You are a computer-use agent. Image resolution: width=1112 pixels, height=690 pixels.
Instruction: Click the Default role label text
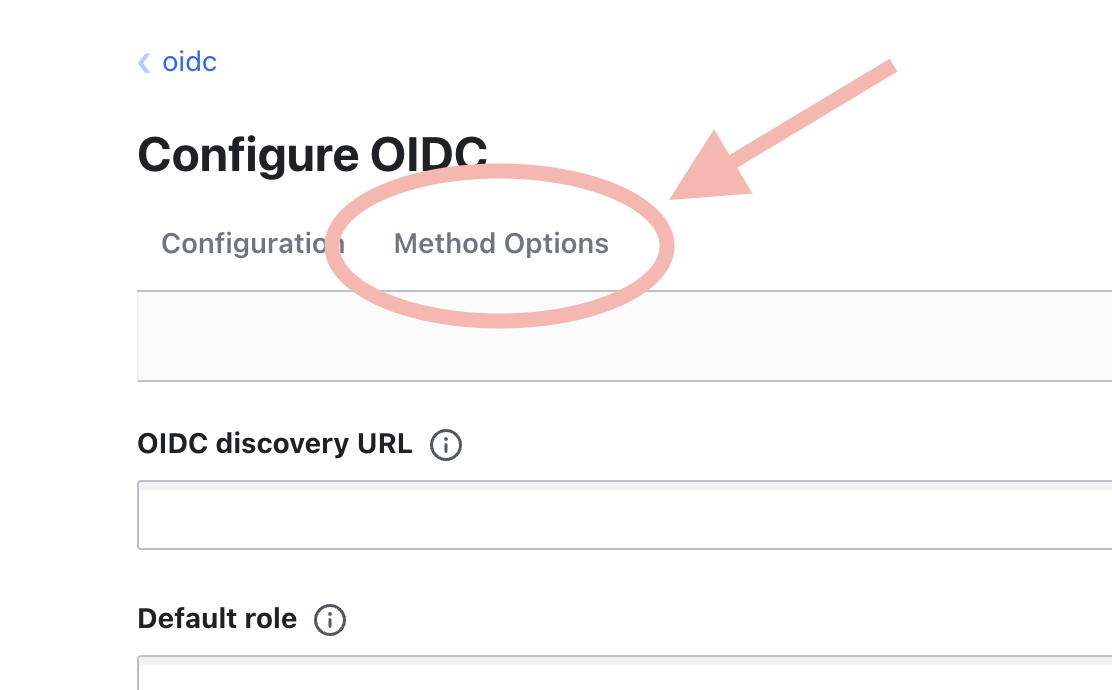(x=217, y=619)
